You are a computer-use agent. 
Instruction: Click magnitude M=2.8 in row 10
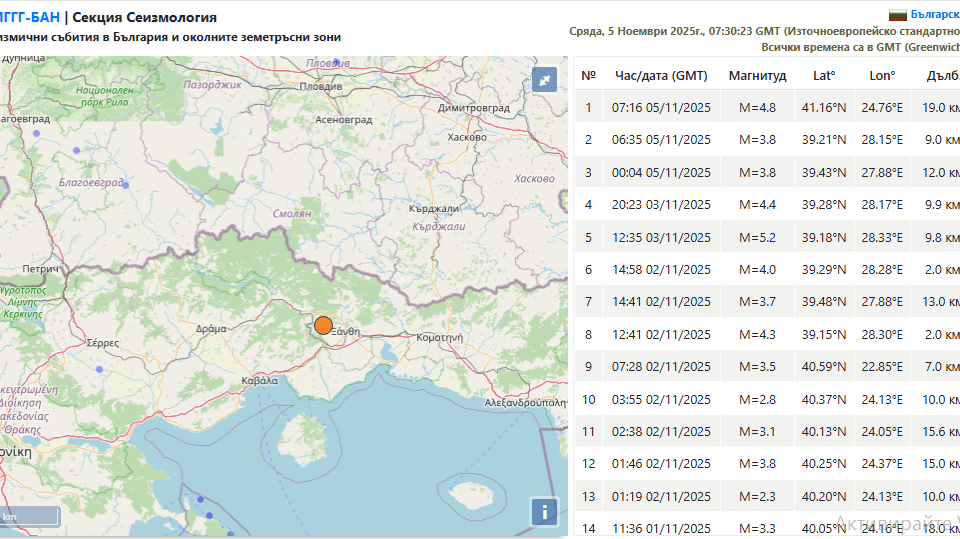[x=757, y=399]
